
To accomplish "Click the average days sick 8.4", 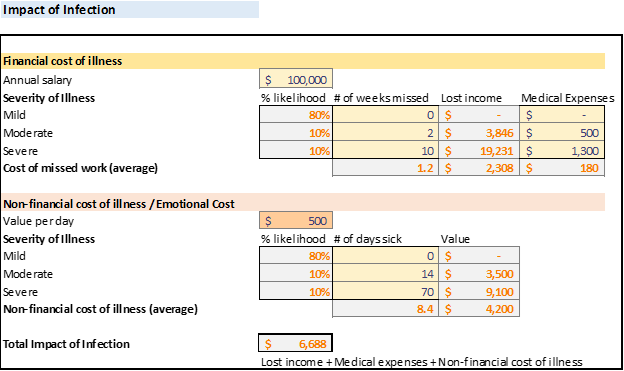I will click(385, 309).
